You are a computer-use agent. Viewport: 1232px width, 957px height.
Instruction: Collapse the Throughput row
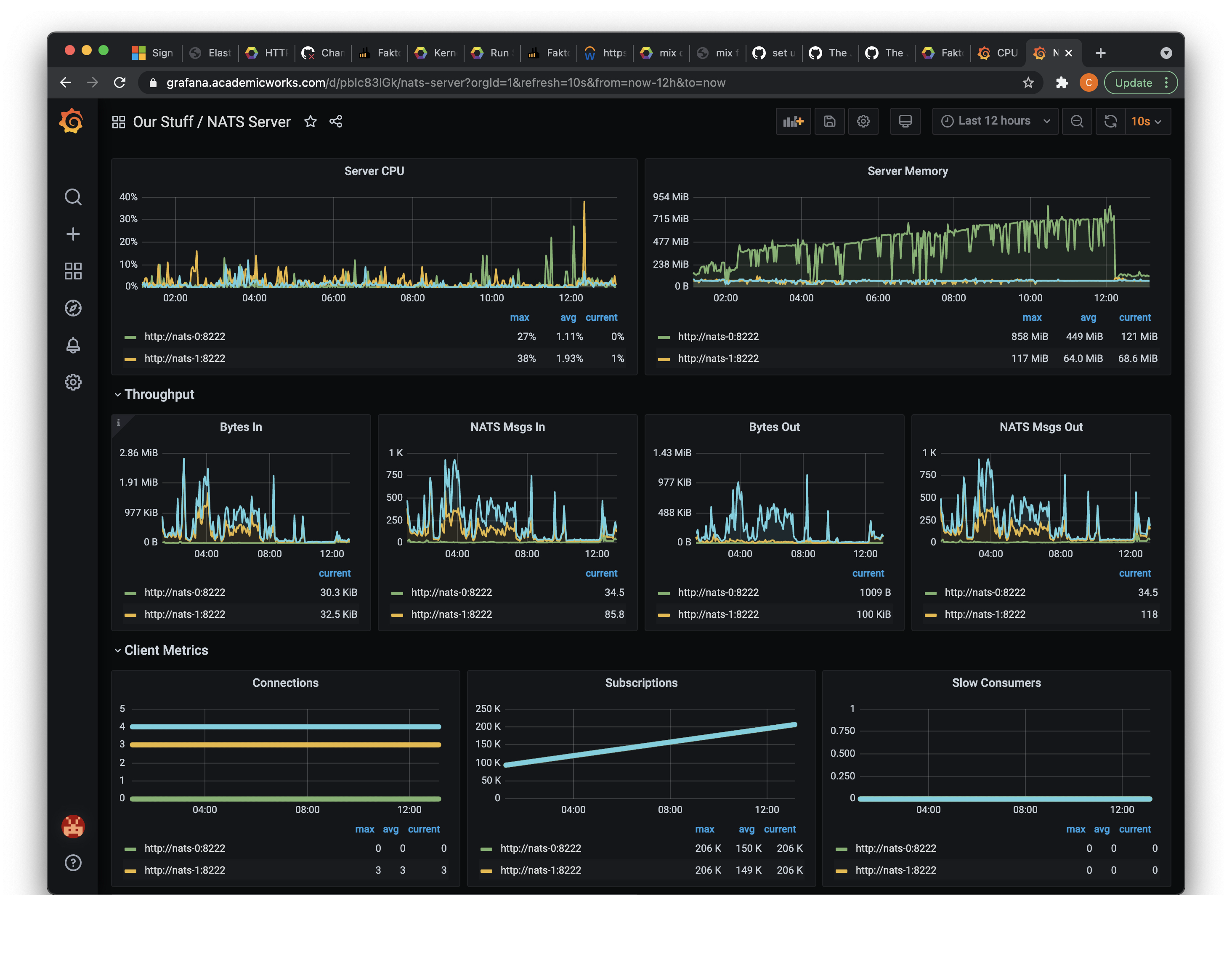pyautogui.click(x=159, y=394)
